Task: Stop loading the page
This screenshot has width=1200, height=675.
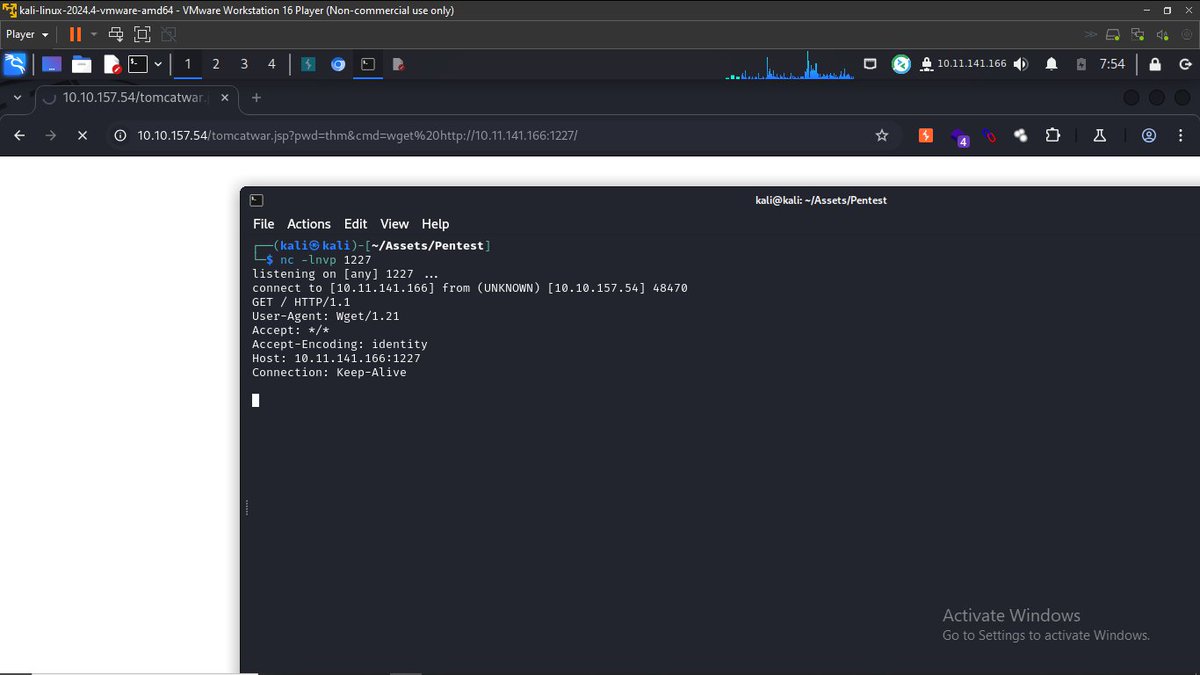Action: [x=82, y=135]
